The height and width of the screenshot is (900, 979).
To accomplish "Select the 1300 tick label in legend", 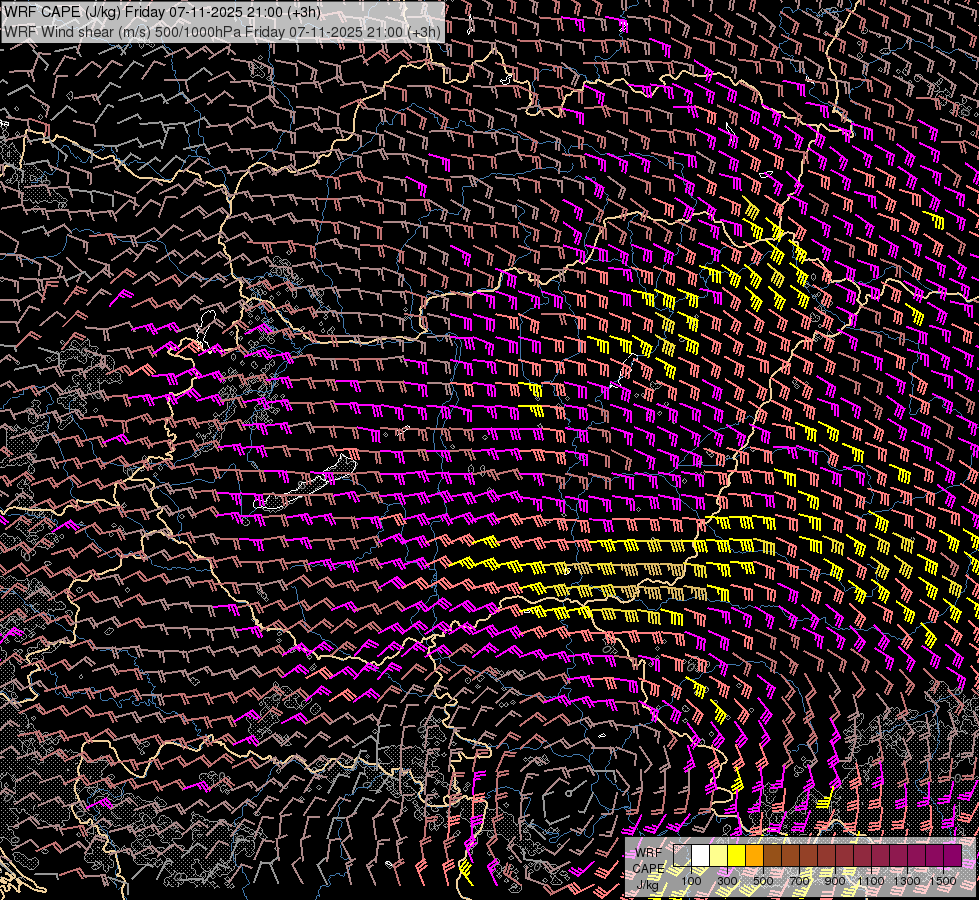I will coord(907,881).
